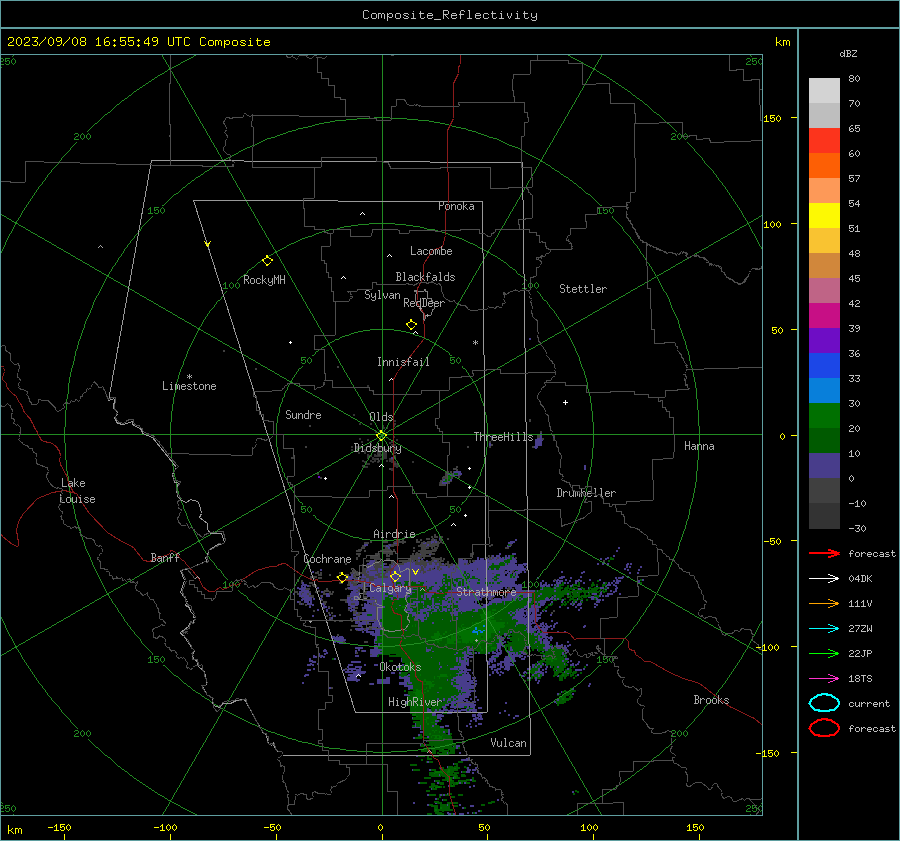The image size is (900, 841).
Task: Click the ThreeHills map label
Action: 503,437
